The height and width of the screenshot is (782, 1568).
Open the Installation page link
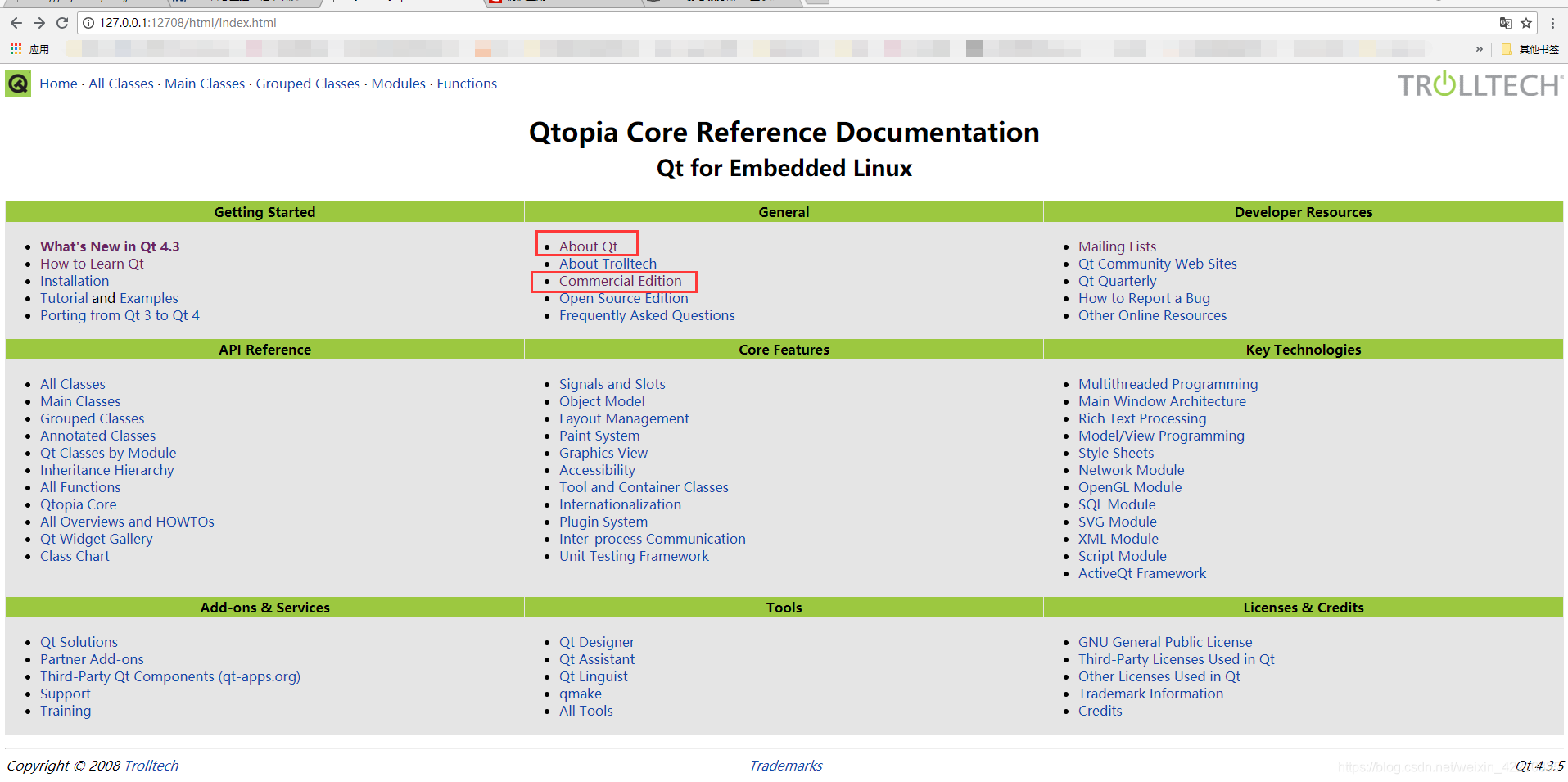click(x=75, y=281)
